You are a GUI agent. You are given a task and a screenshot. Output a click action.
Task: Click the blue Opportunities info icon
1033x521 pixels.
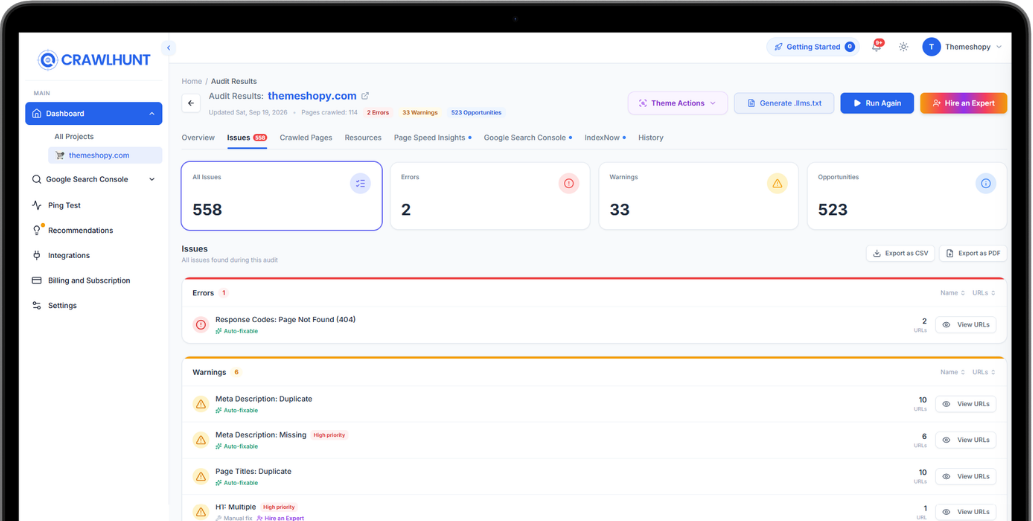(986, 184)
